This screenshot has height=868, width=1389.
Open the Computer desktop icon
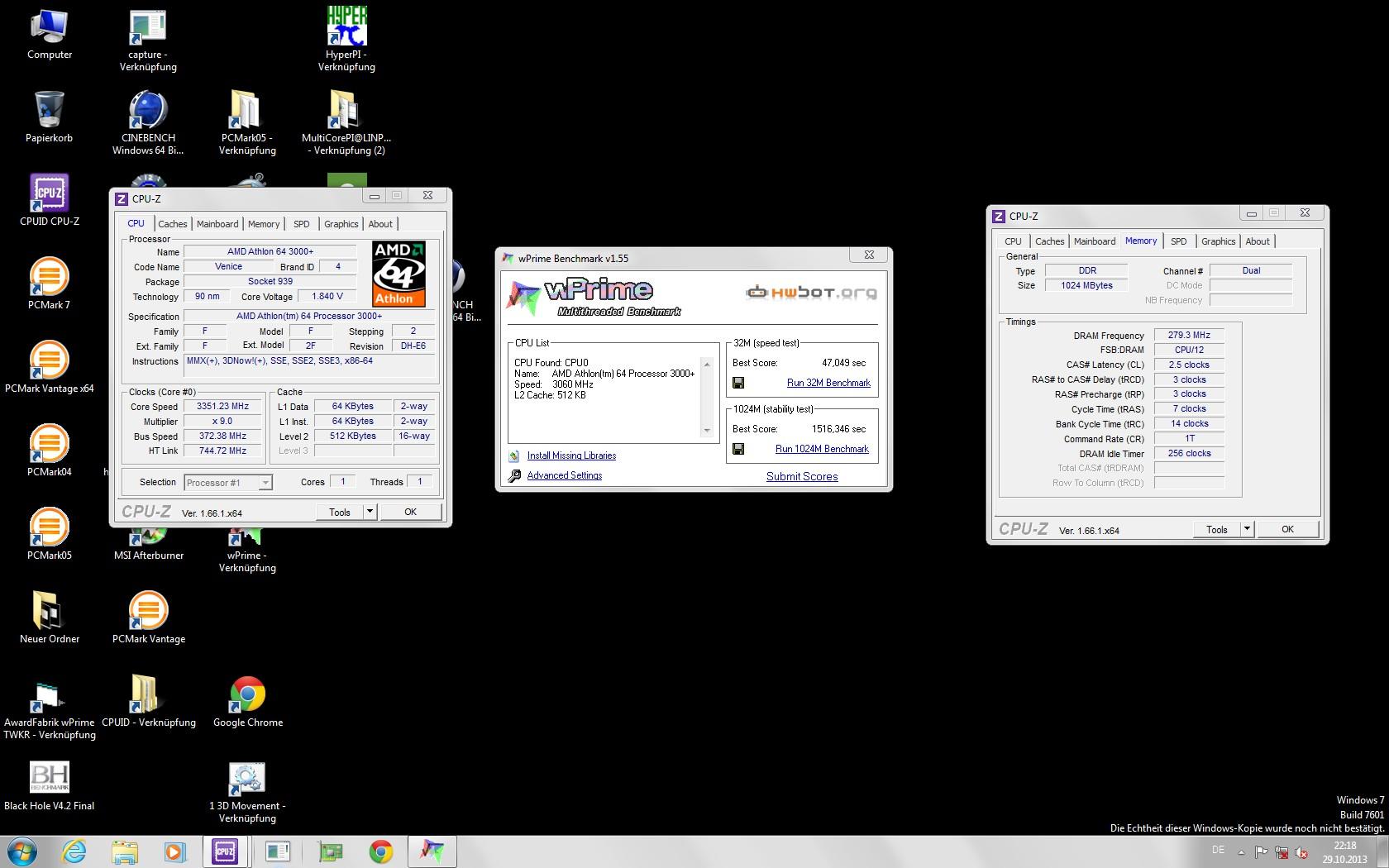tap(50, 35)
